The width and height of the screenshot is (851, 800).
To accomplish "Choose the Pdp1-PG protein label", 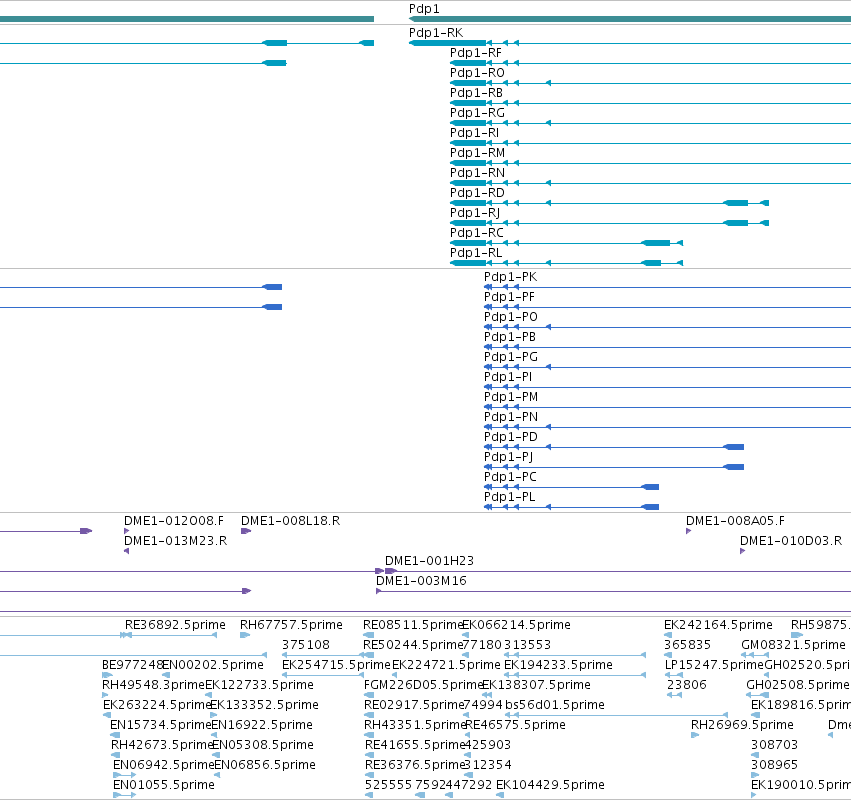I will 511,357.
